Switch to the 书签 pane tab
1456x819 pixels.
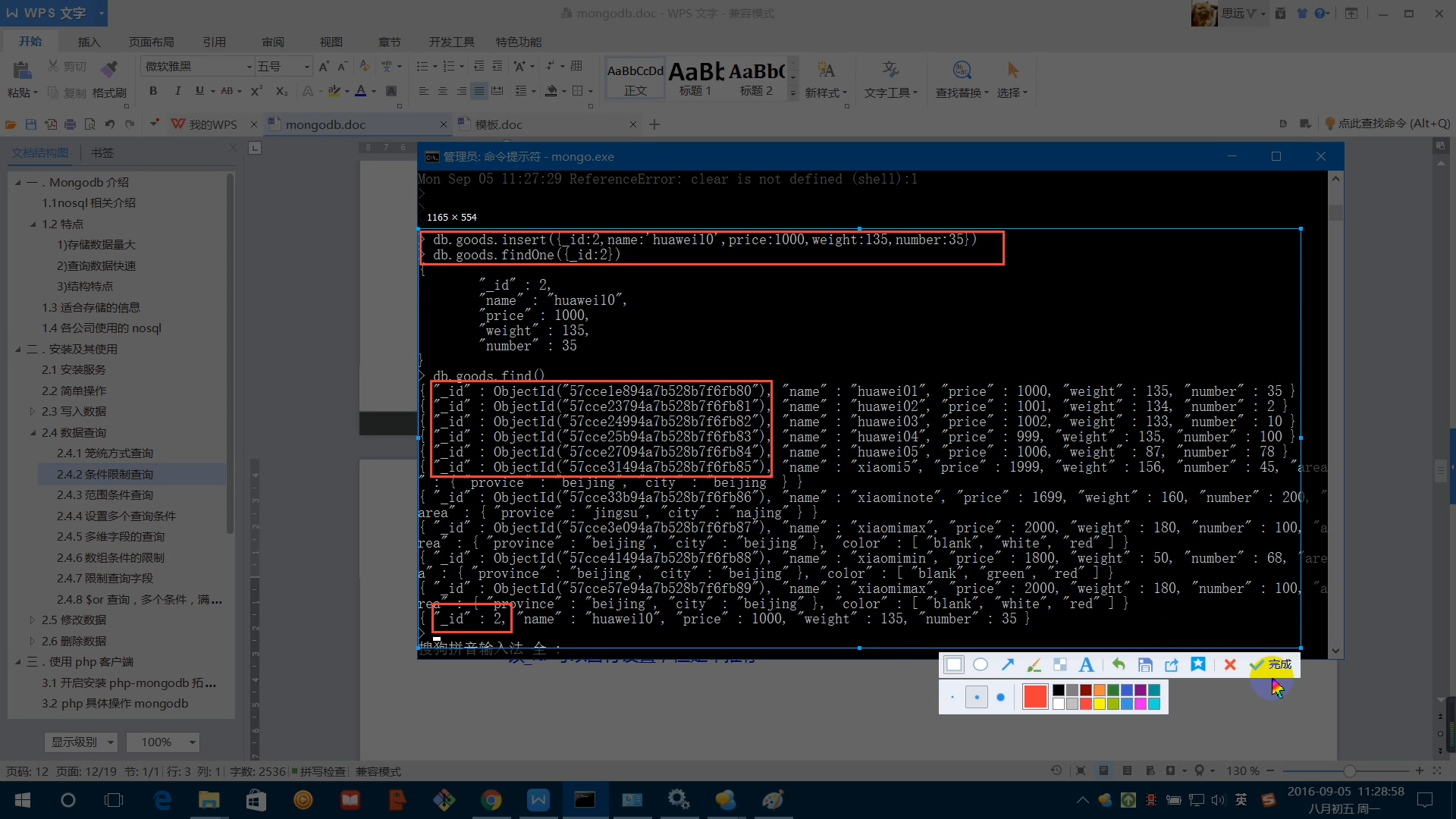coord(102,153)
